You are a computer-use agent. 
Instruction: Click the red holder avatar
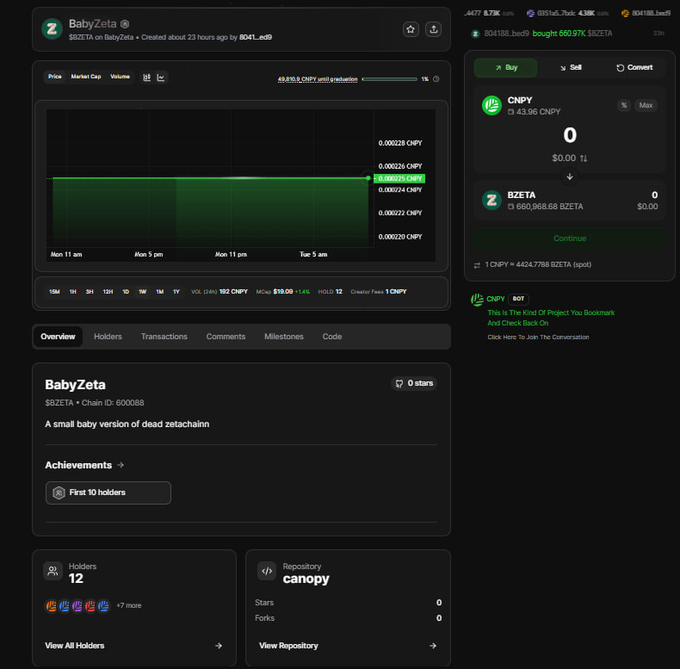point(90,606)
